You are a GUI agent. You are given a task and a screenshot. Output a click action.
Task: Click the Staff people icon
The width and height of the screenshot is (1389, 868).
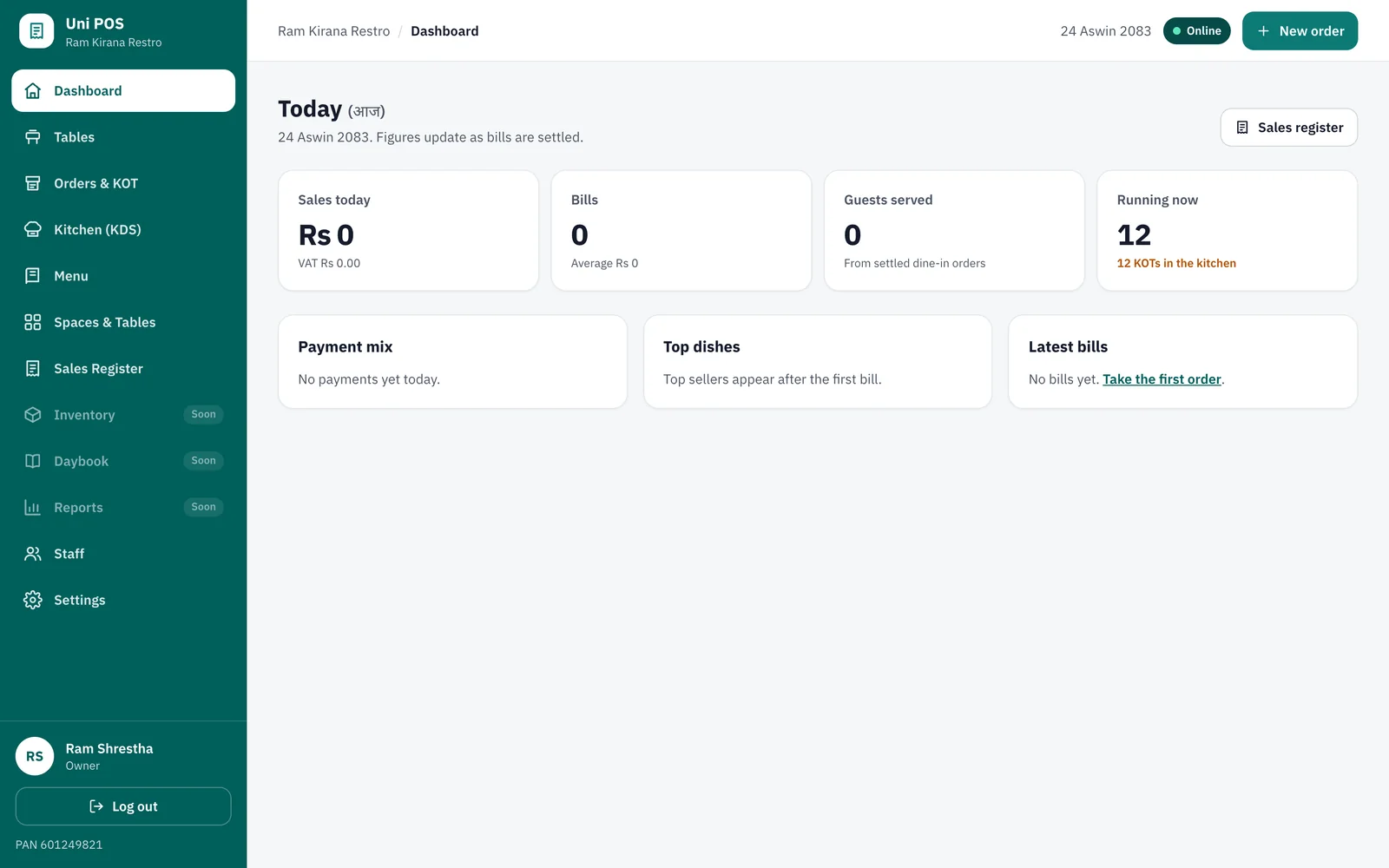click(x=33, y=554)
